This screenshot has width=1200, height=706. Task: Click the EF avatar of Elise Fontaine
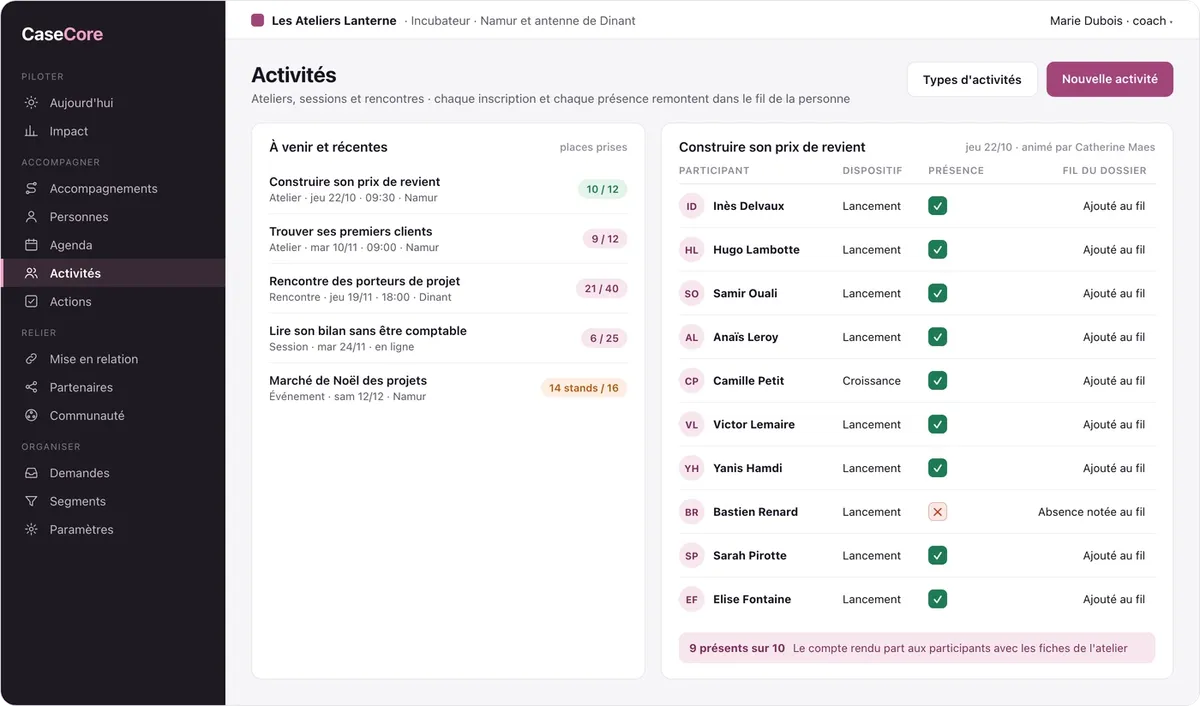[x=692, y=599]
